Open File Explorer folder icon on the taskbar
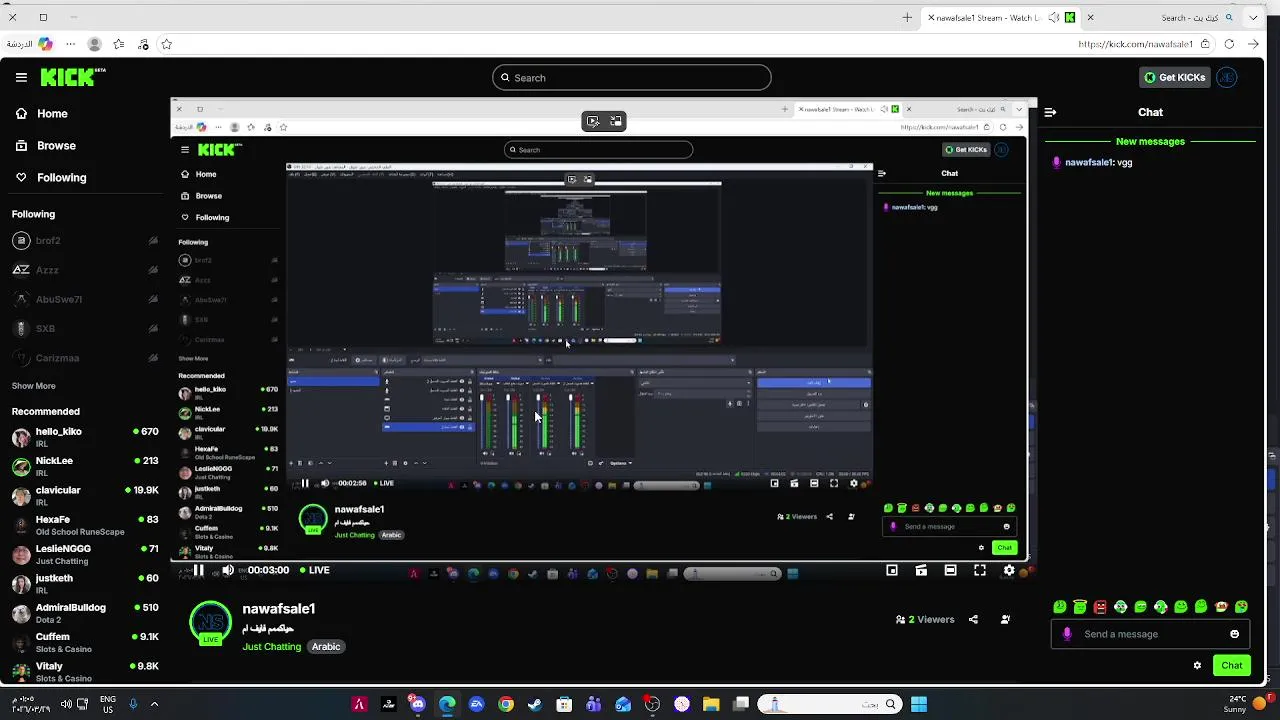 [711, 704]
